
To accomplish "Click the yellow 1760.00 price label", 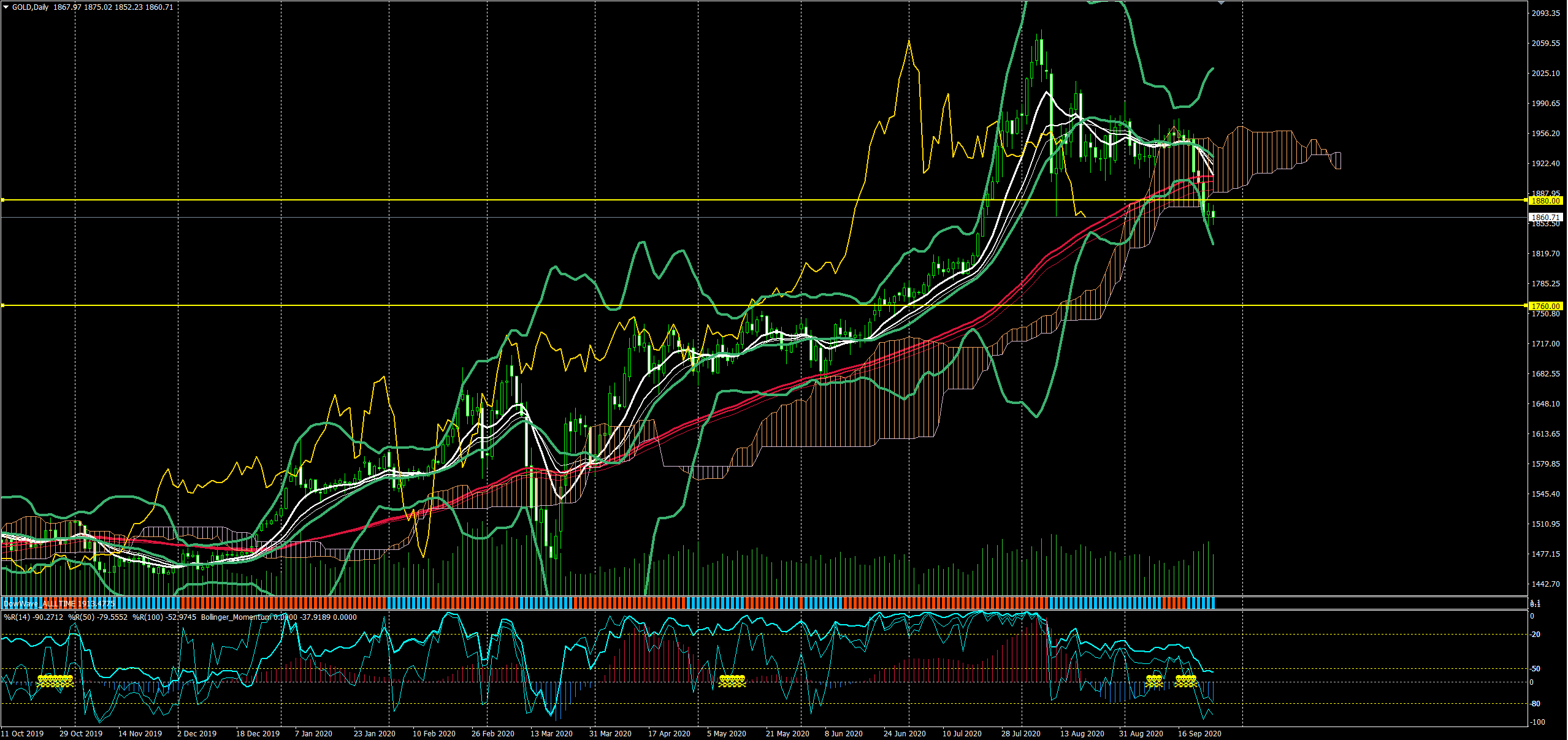I will [1545, 306].
